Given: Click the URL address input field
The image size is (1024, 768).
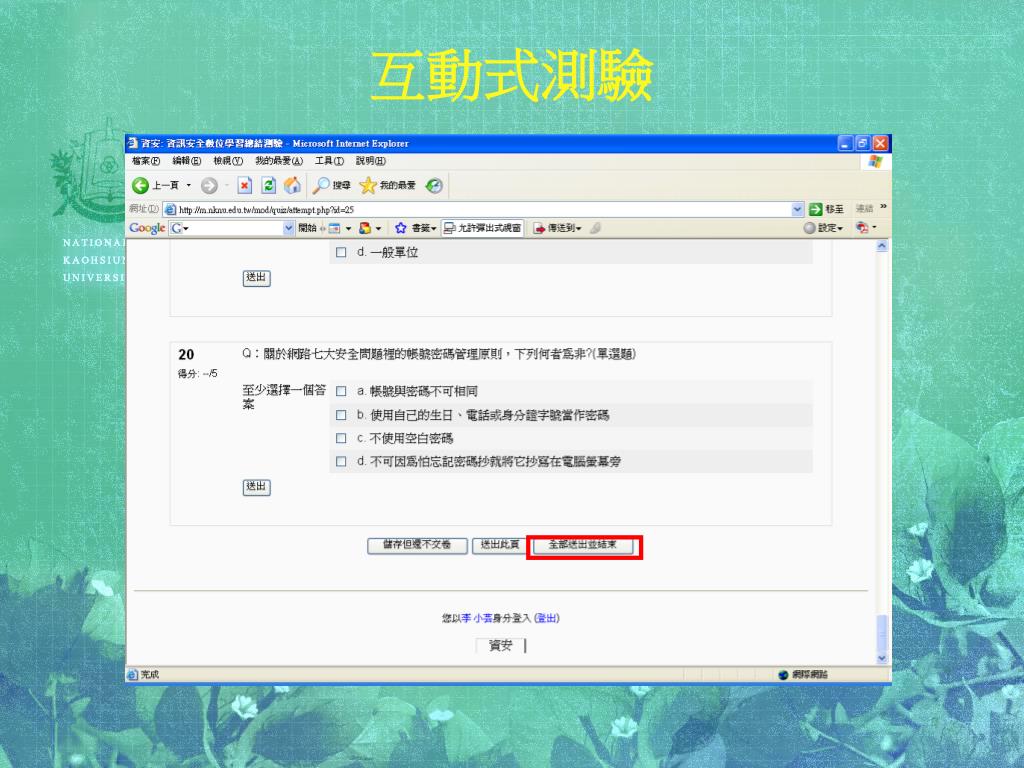Looking at the screenshot, I should [x=483, y=210].
